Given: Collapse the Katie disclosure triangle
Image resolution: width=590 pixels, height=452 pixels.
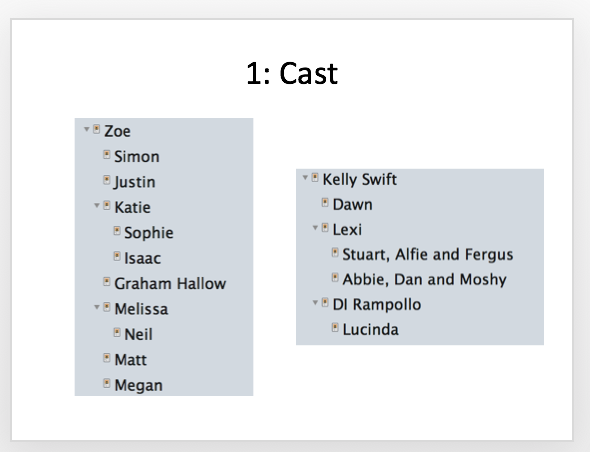Looking at the screenshot, I should tap(97, 205).
